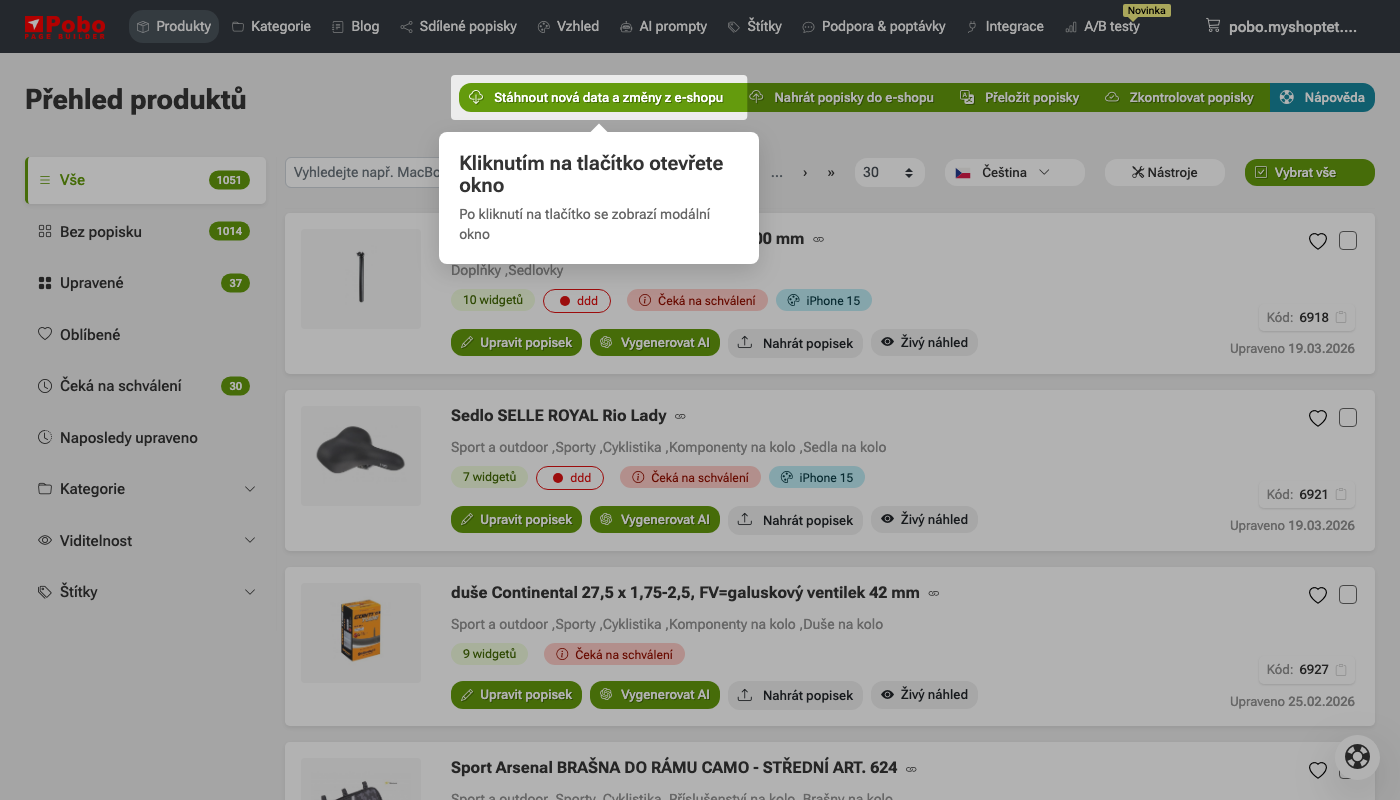Open Integrace in top navigation

[1005, 26]
